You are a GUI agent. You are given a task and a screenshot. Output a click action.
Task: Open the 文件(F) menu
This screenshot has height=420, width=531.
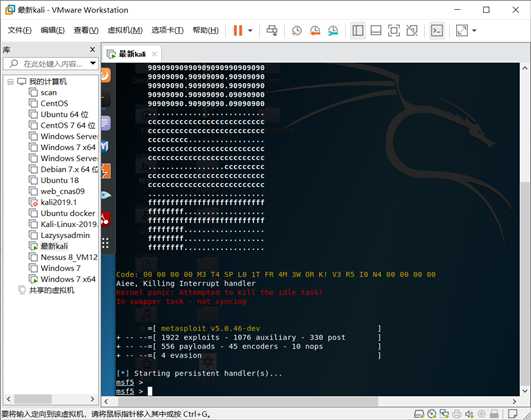[20, 30]
